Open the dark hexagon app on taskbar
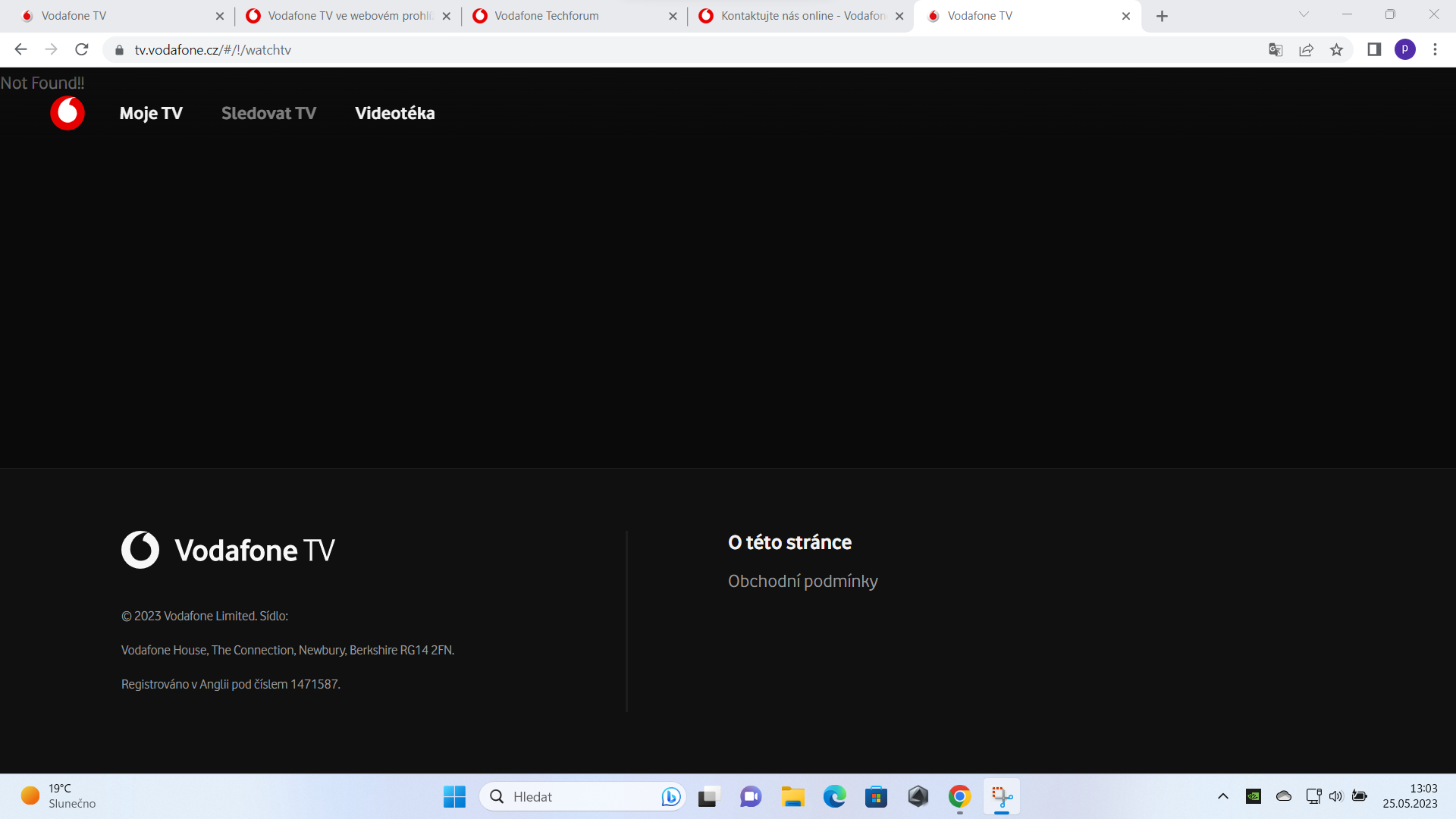This screenshot has width=1456, height=819. [918, 796]
